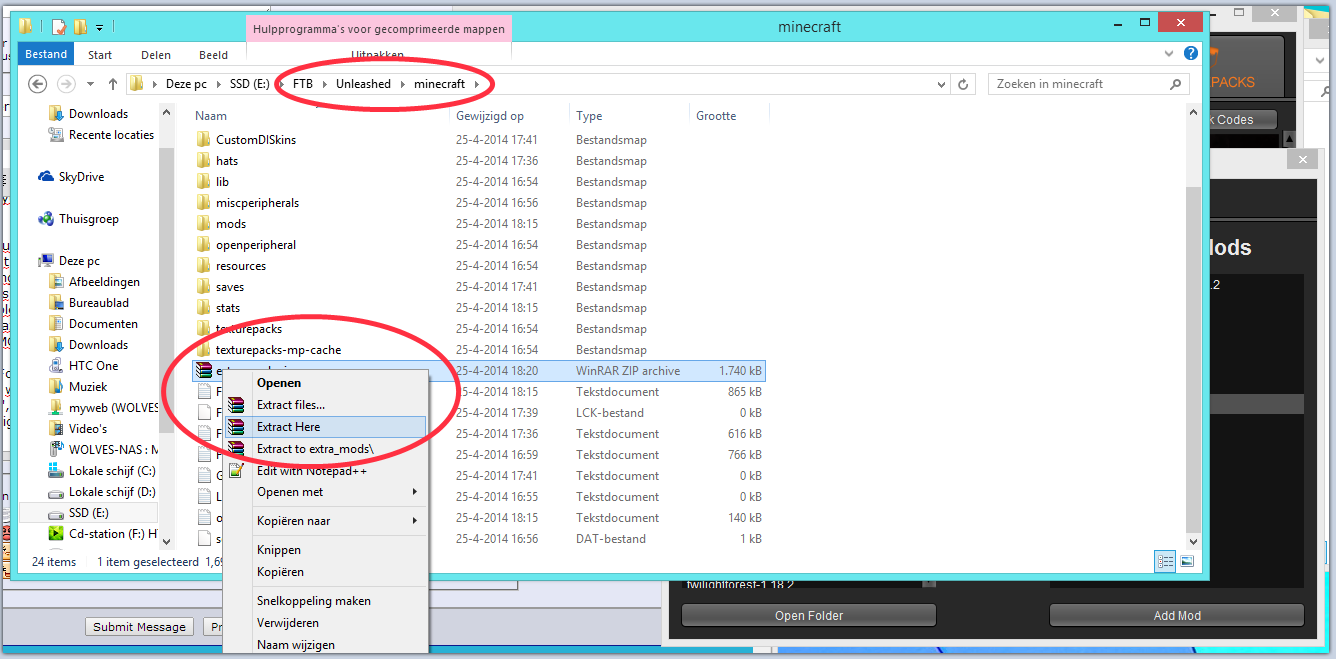Select the saves folder icon
This screenshot has height=659, width=1336.
point(204,287)
